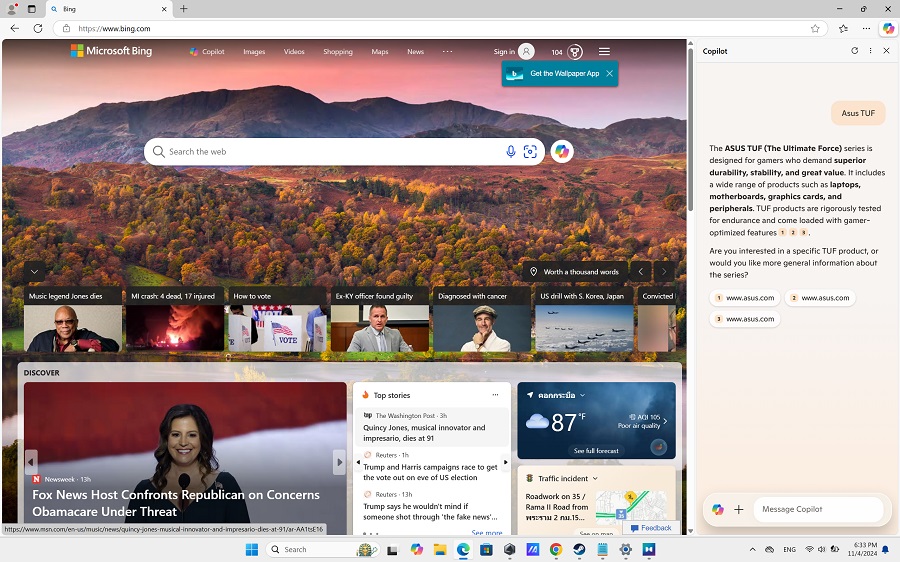This screenshot has height=562, width=900.
Task: Open the first www.asus.com source link
Action: [x=744, y=298]
